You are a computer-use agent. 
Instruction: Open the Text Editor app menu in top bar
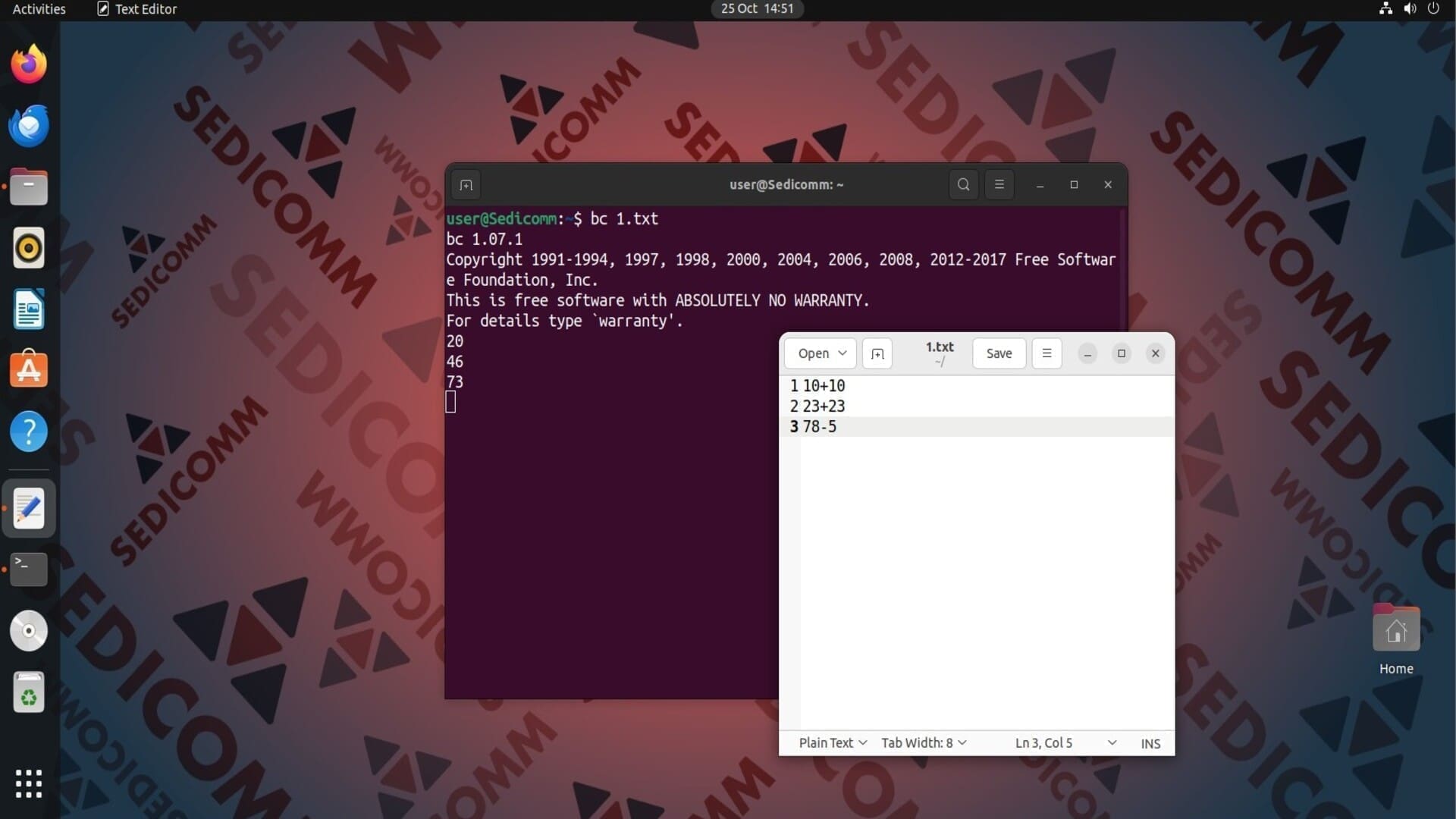pyautogui.click(x=137, y=9)
